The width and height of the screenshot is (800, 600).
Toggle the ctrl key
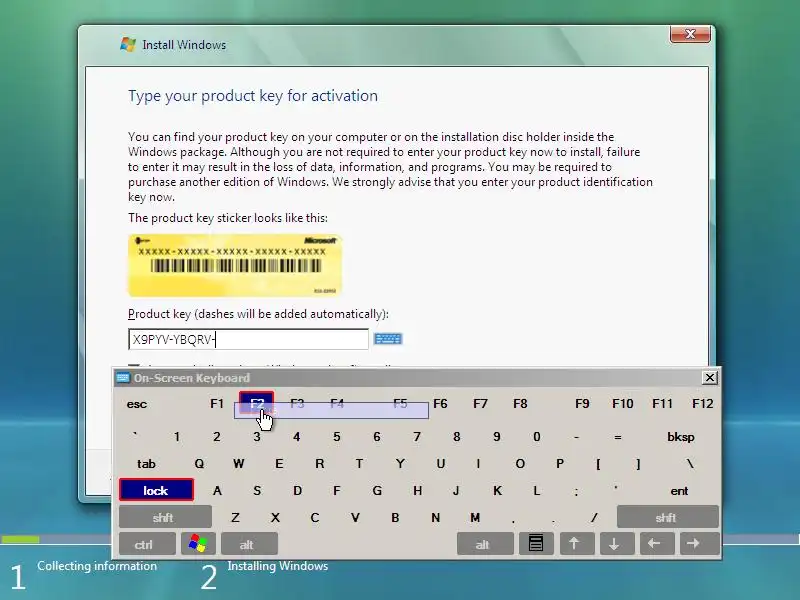147,544
